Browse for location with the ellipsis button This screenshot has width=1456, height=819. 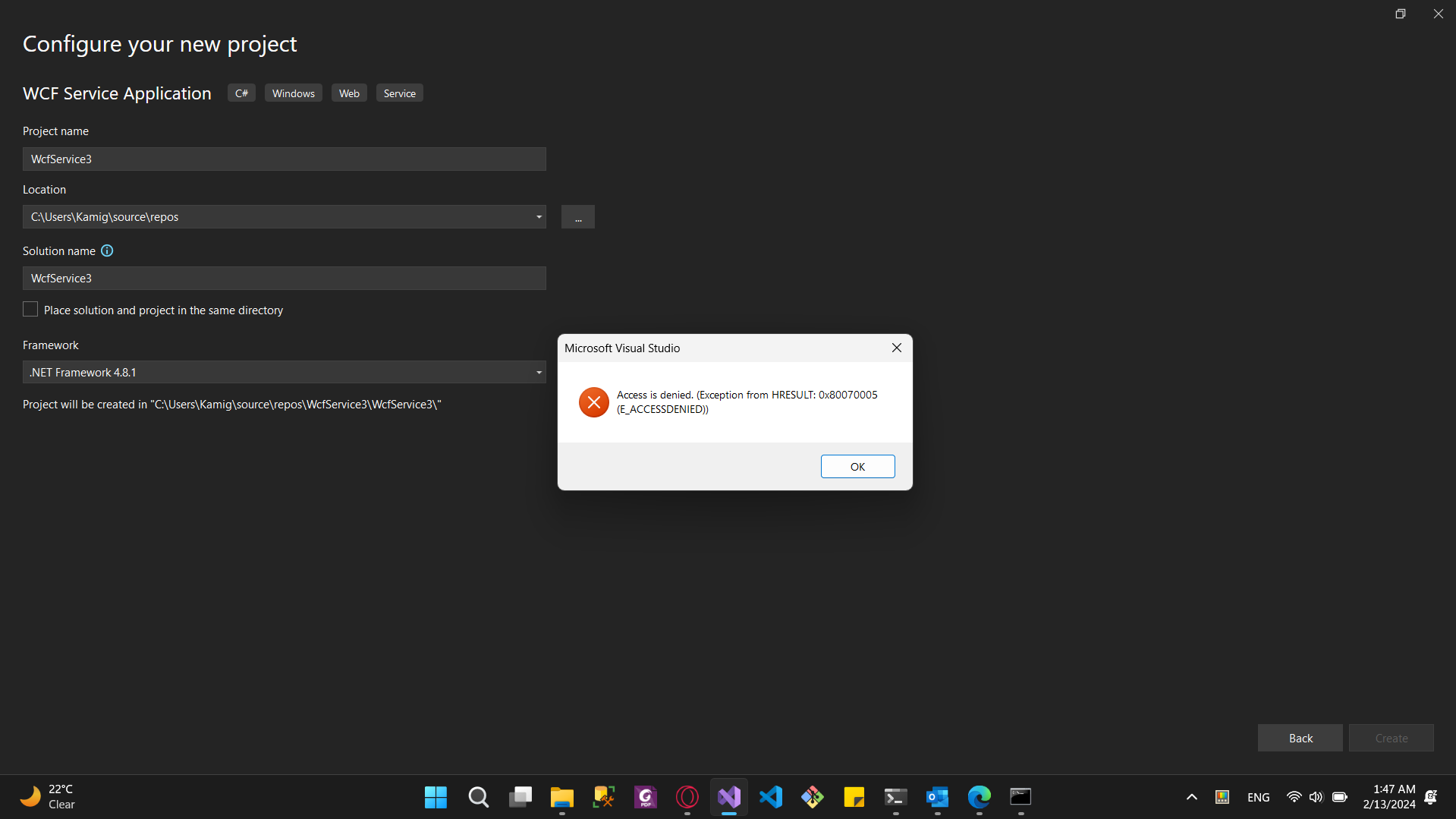pos(578,217)
